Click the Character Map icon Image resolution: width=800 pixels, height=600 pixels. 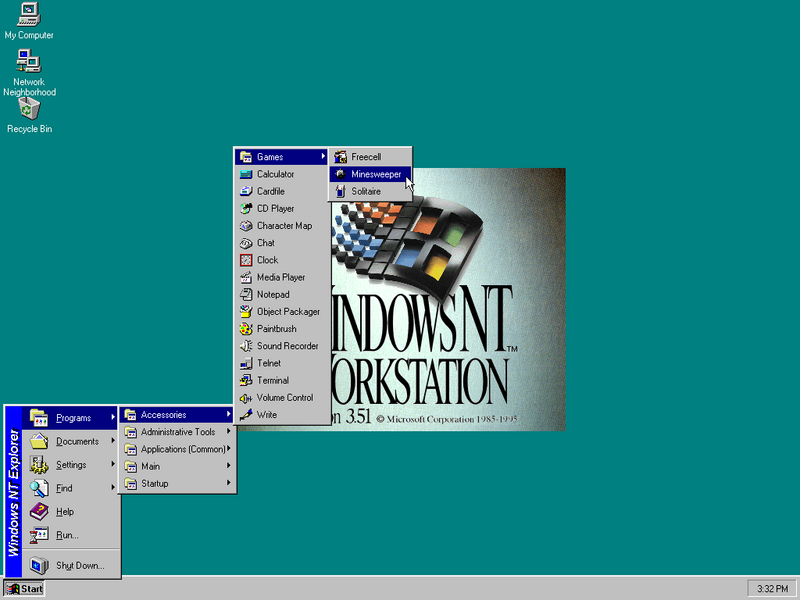(246, 226)
